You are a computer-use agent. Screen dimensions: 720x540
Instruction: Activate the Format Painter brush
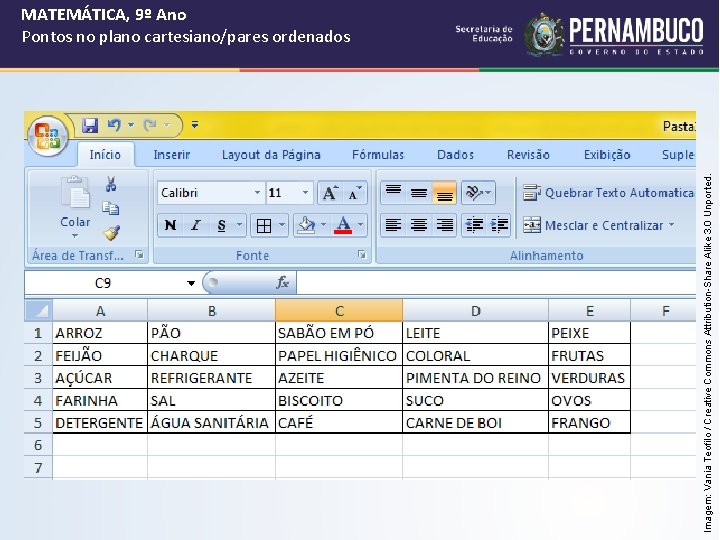tap(112, 233)
